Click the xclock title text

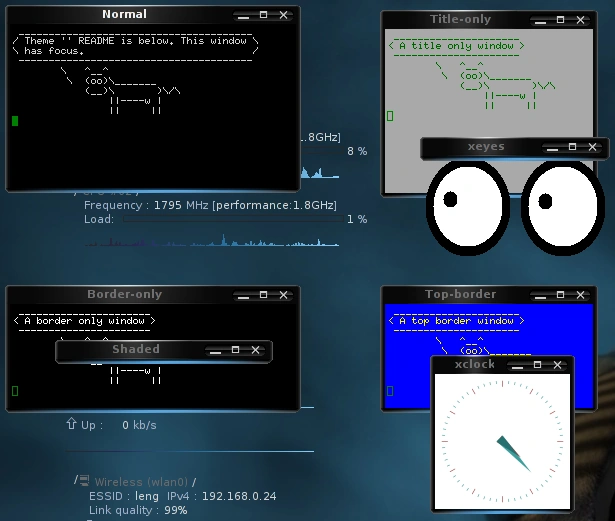(475, 364)
